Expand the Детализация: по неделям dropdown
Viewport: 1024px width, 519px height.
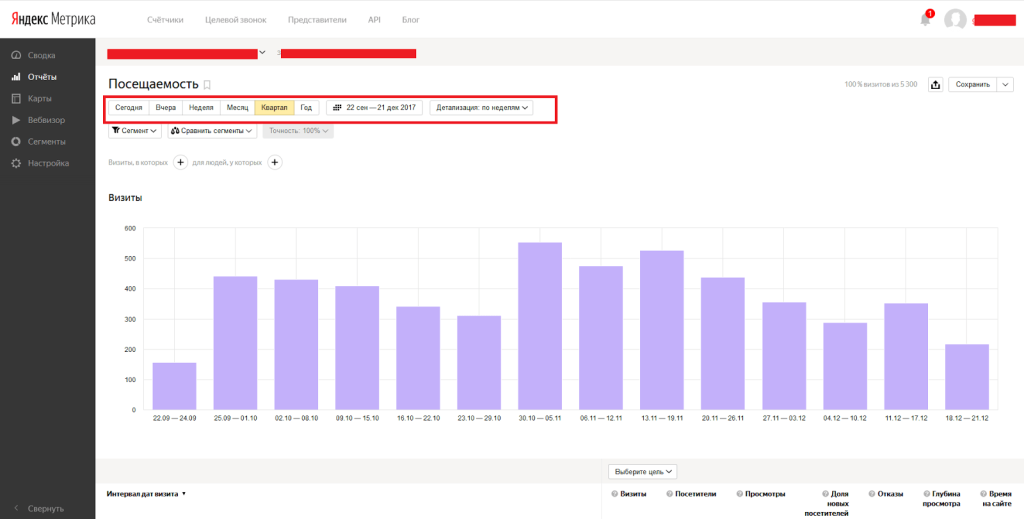click(x=482, y=107)
